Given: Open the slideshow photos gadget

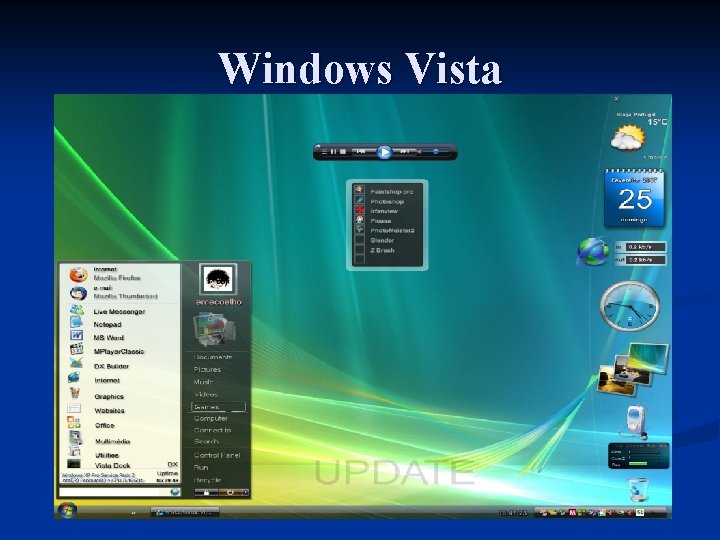Looking at the screenshot, I should click(x=633, y=369).
